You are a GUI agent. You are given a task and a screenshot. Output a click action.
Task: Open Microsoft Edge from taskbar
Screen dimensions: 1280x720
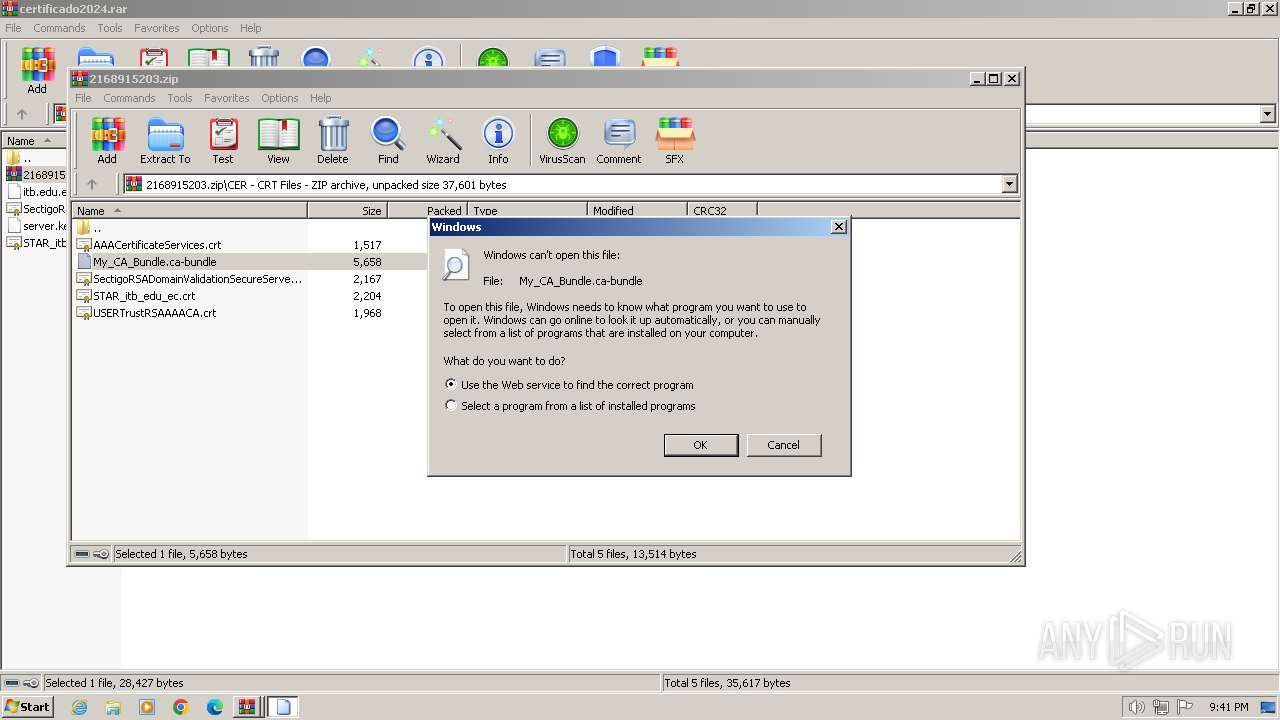point(215,707)
